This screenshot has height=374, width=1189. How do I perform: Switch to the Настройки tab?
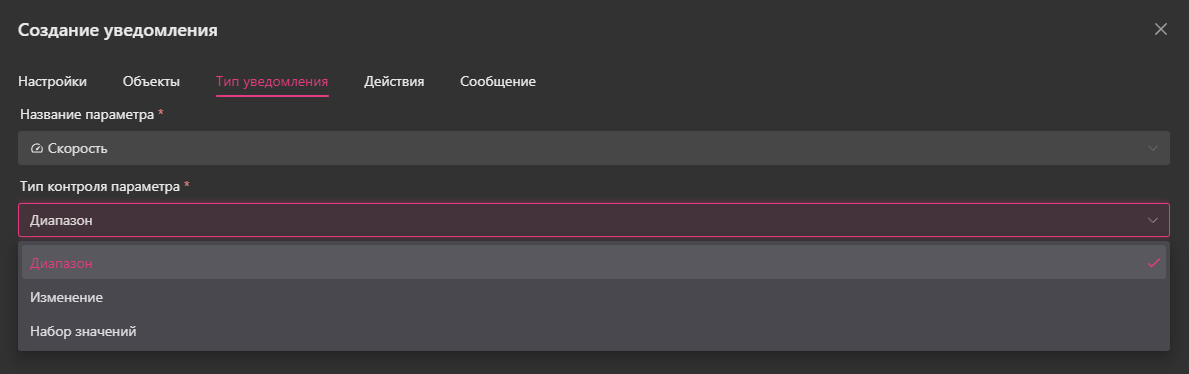(x=52, y=81)
